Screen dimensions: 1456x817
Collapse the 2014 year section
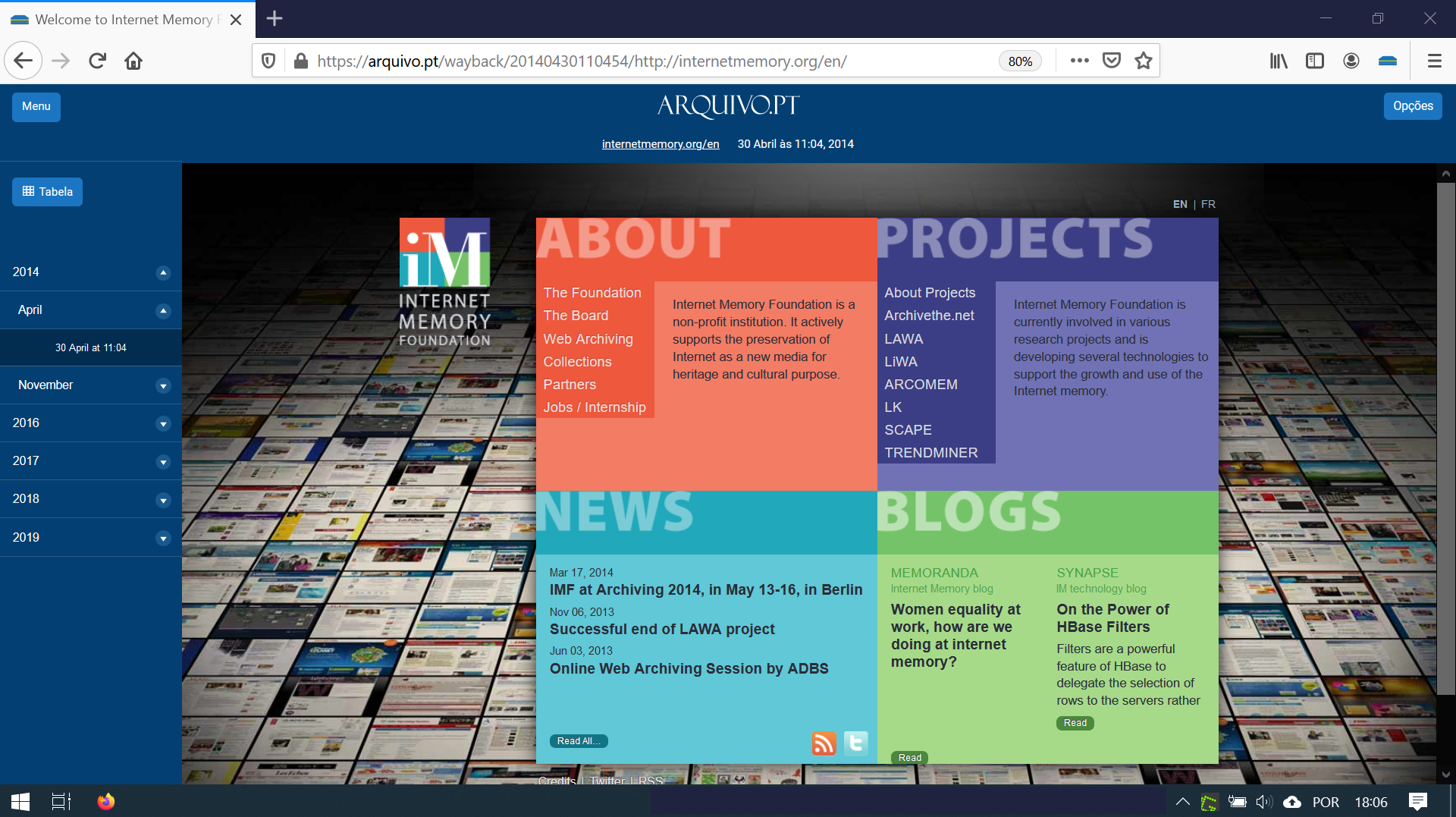click(x=163, y=272)
